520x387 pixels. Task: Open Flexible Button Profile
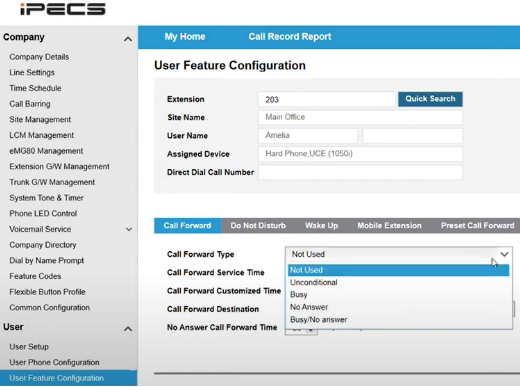point(47,292)
